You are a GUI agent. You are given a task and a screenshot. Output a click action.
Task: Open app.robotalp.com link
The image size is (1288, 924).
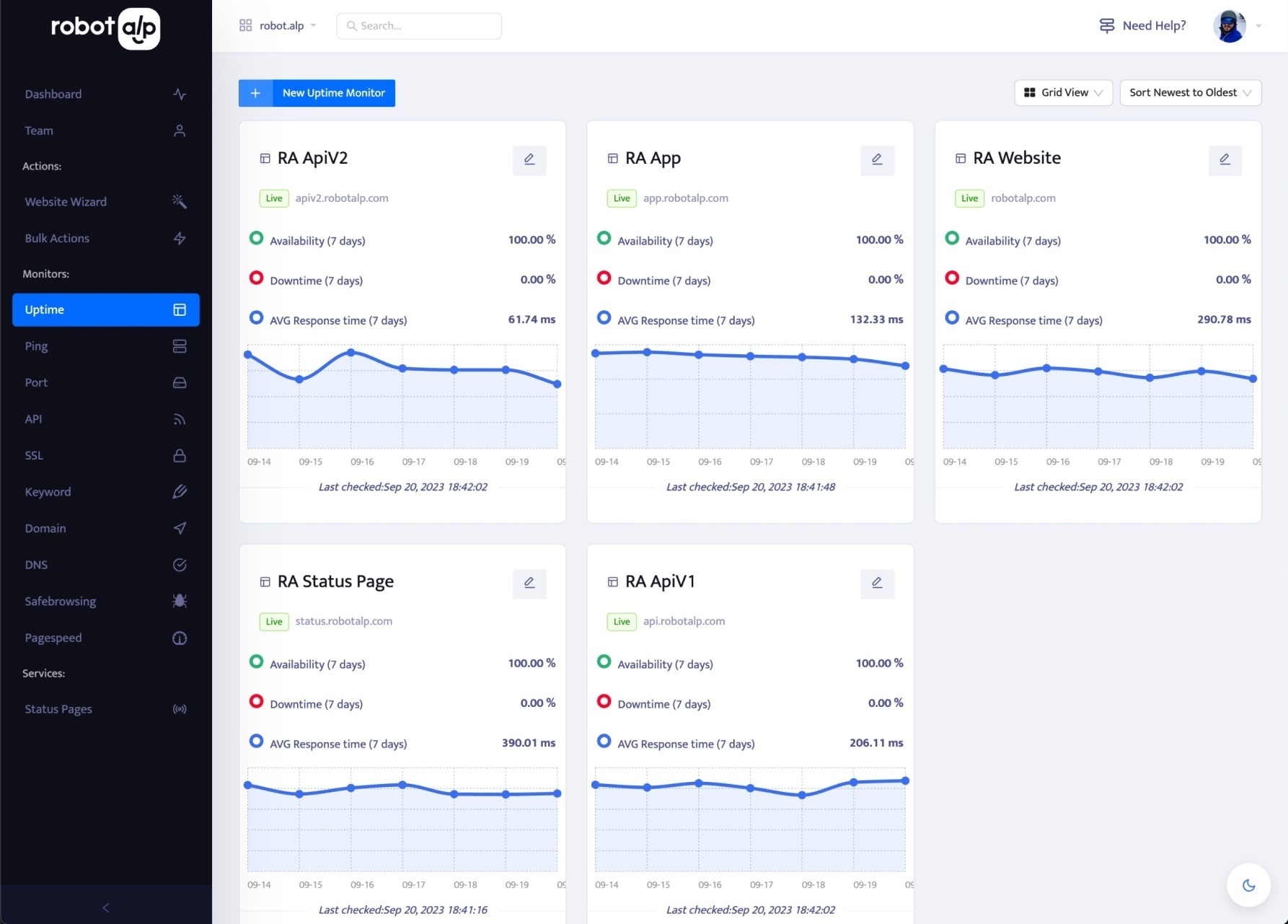[686, 198]
